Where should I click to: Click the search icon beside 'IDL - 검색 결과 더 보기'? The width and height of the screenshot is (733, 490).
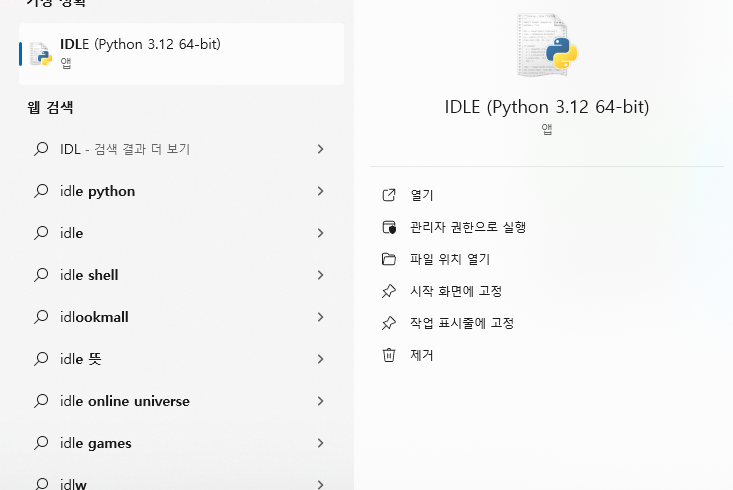pyautogui.click(x=41, y=149)
